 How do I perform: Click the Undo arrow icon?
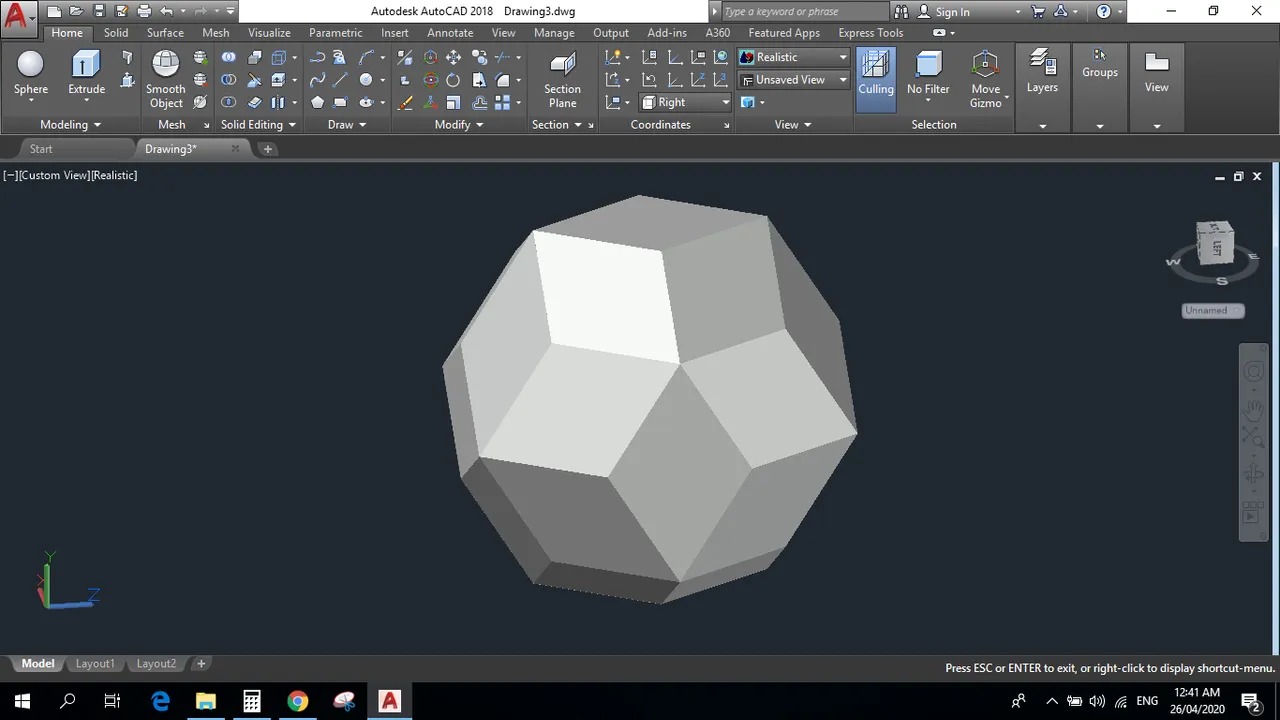coord(167,12)
